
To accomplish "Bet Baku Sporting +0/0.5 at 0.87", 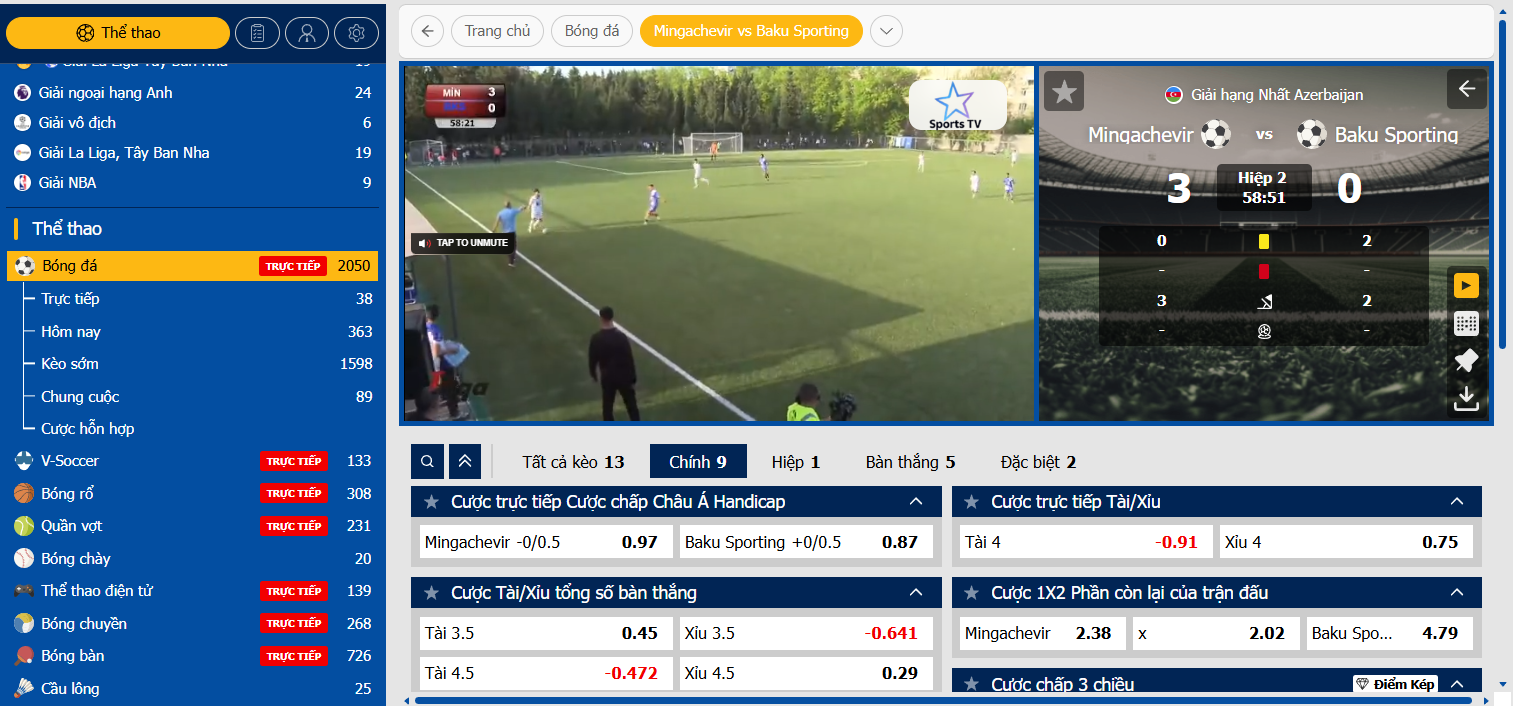I will 806,542.
